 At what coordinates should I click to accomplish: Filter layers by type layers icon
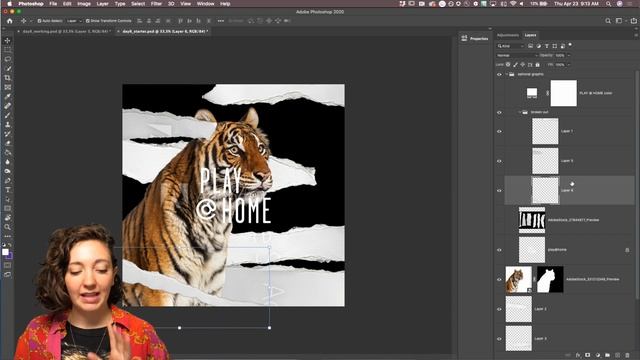pyautogui.click(x=547, y=46)
